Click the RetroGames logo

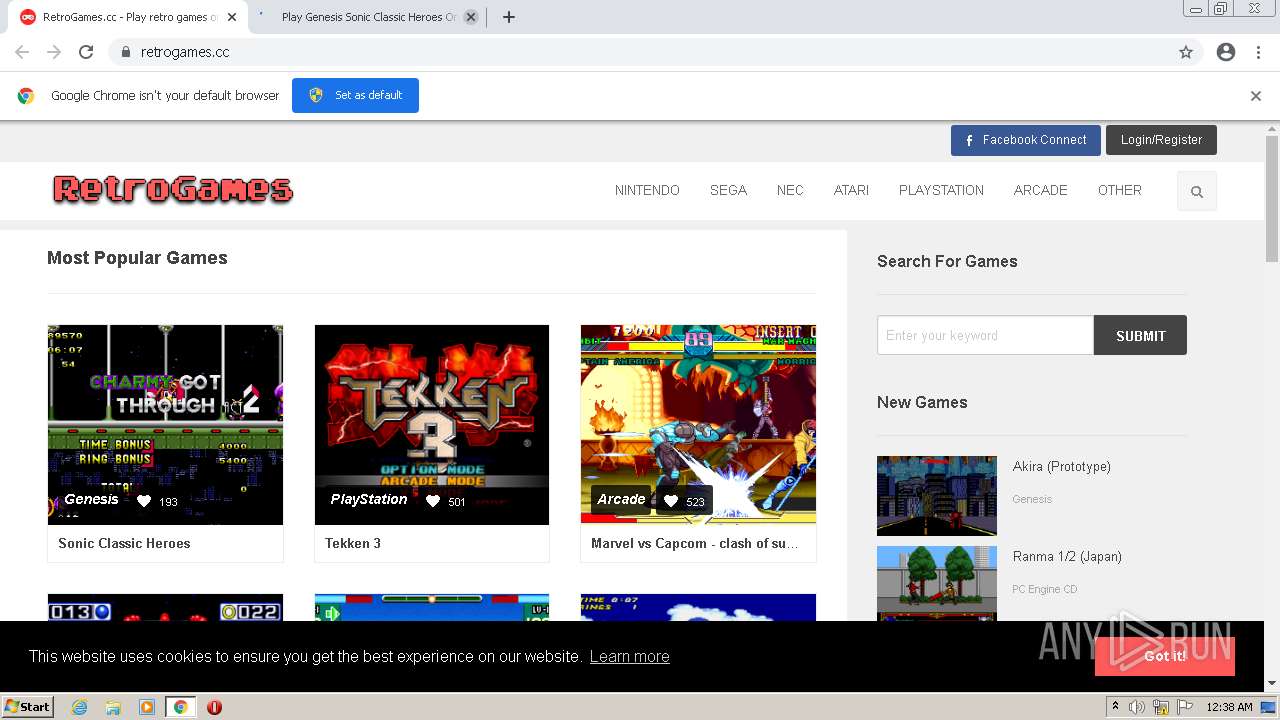coord(173,189)
